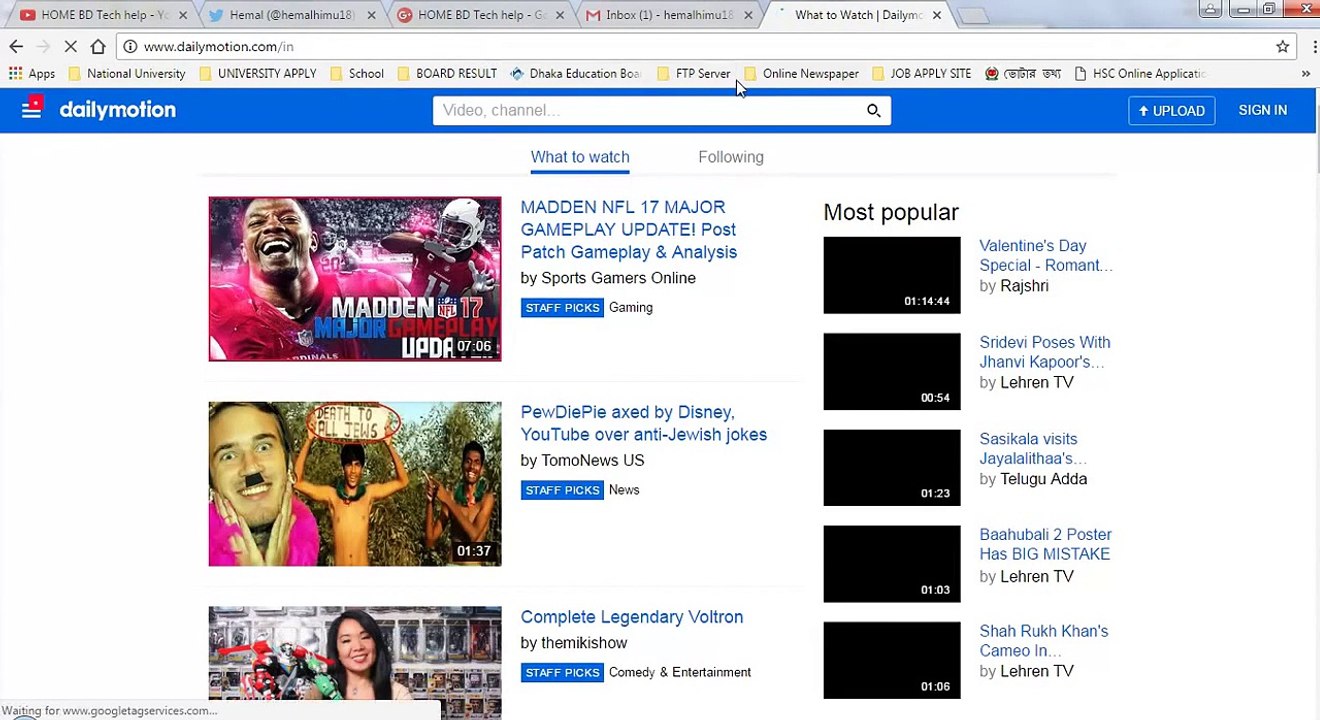Select the What to watch tab

(x=580, y=157)
